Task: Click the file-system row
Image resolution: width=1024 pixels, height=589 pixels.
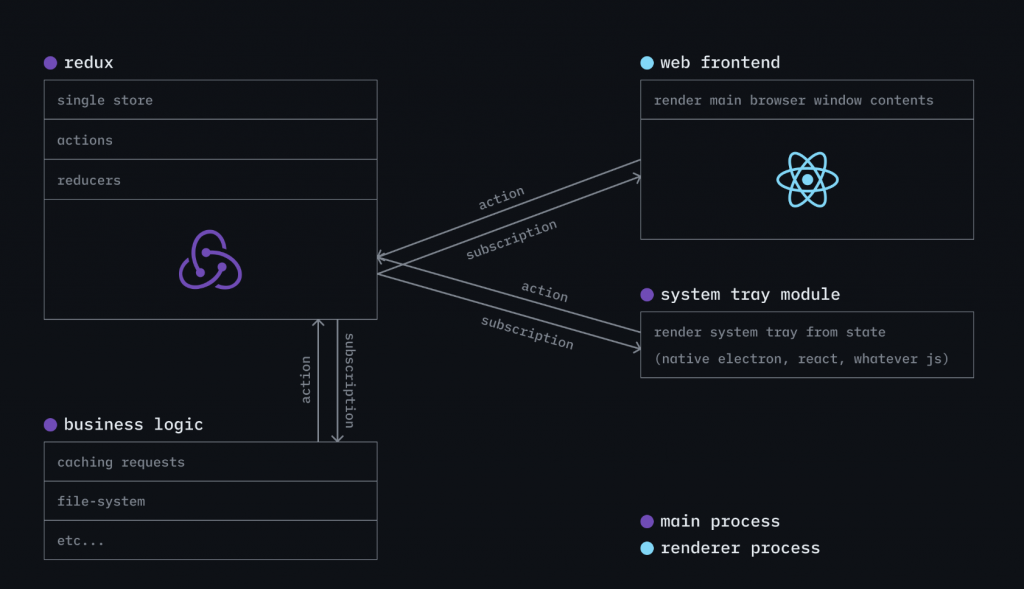Action: pos(210,501)
